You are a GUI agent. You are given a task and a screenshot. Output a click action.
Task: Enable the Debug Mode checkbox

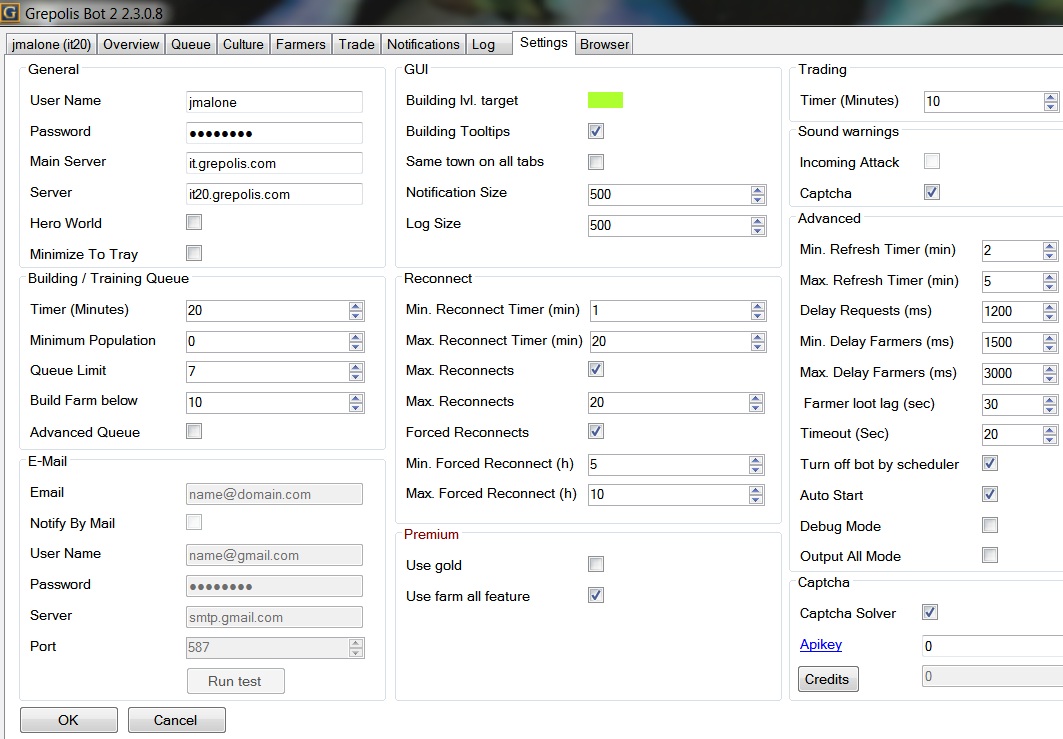(990, 525)
